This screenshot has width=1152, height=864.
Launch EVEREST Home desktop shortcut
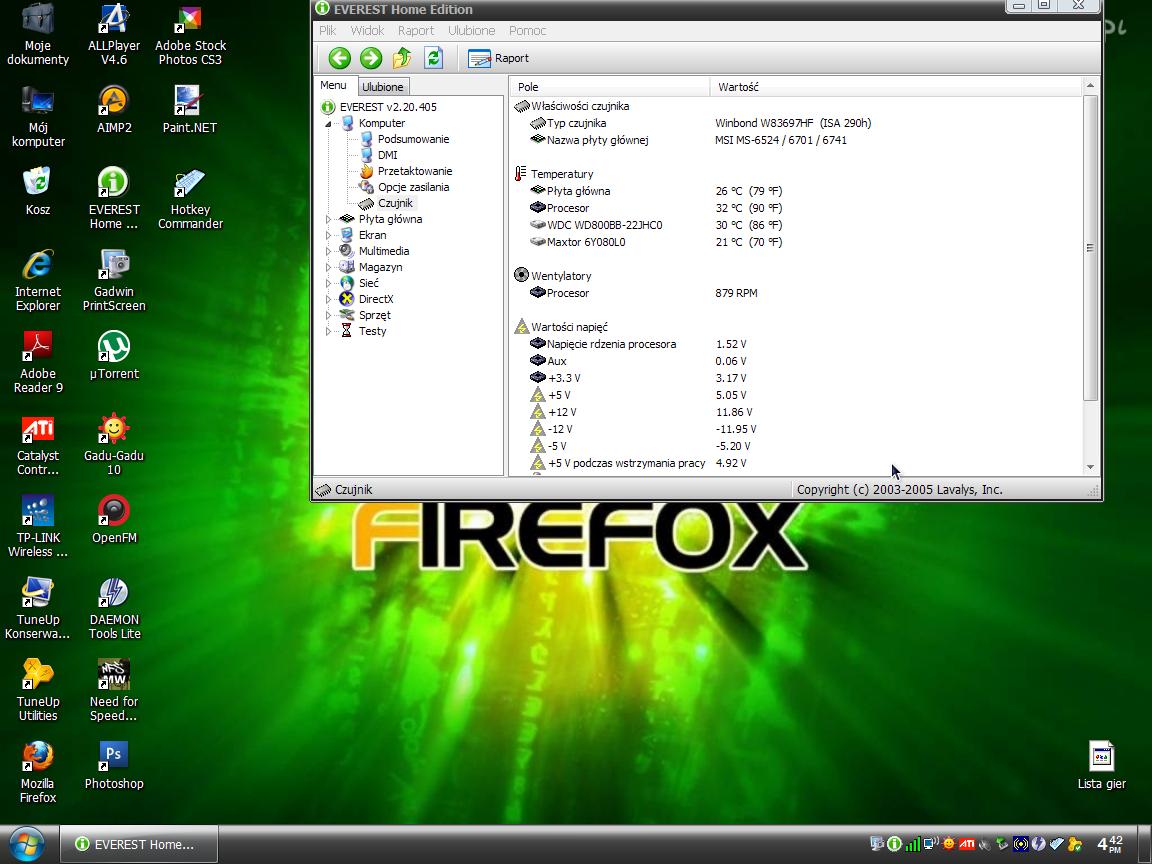click(114, 198)
